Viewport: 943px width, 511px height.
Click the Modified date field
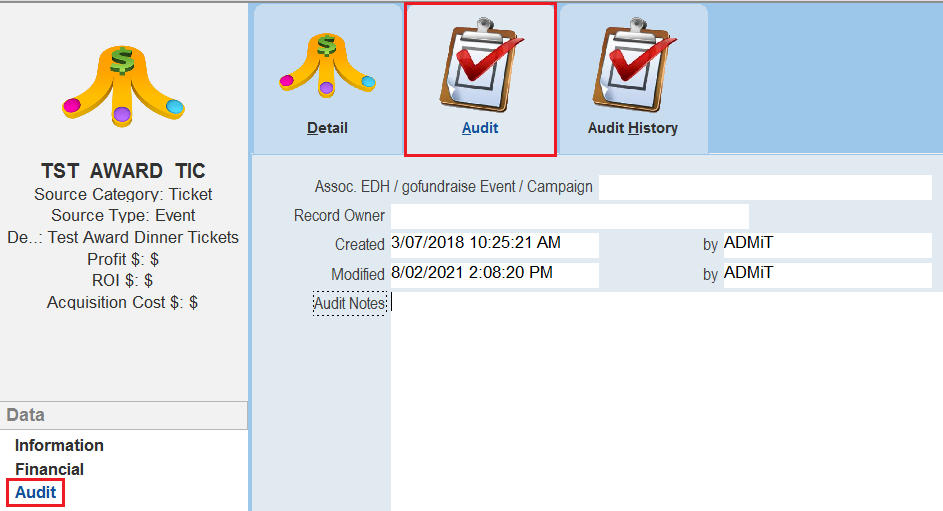click(x=494, y=274)
